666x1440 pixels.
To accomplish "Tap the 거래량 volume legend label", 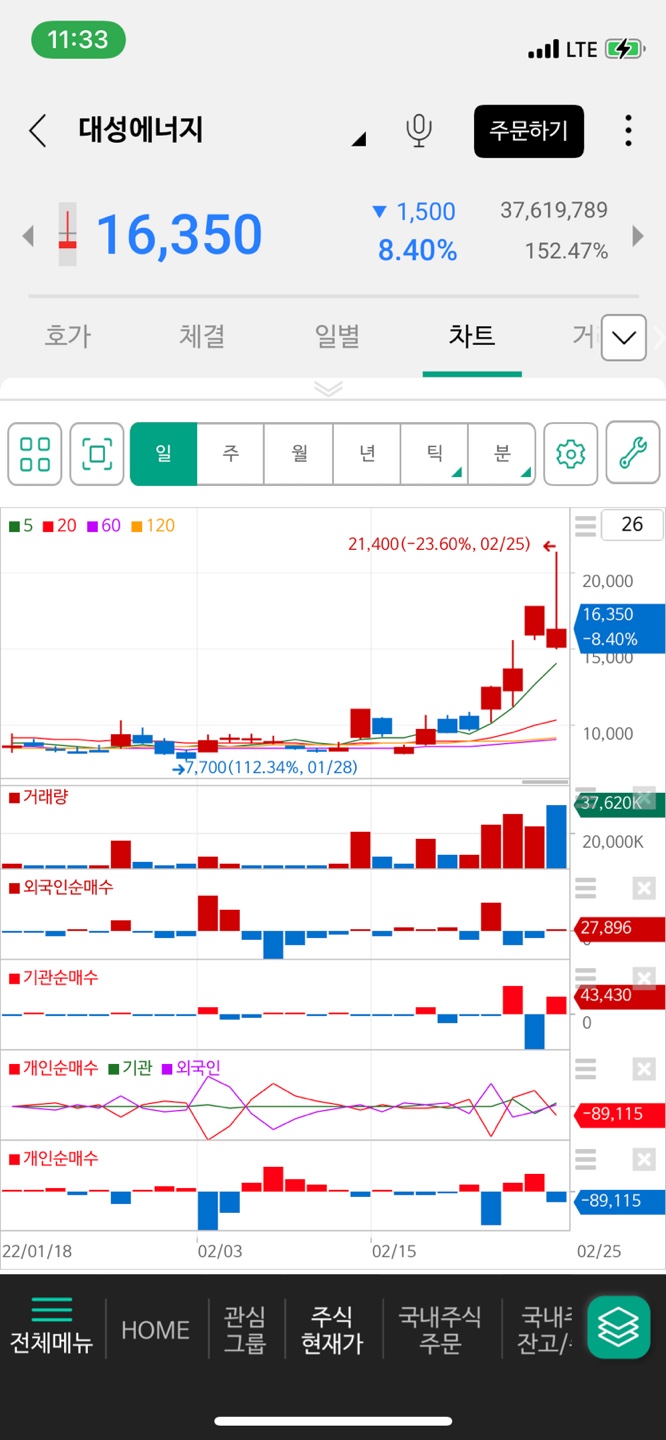I will click(x=38, y=797).
